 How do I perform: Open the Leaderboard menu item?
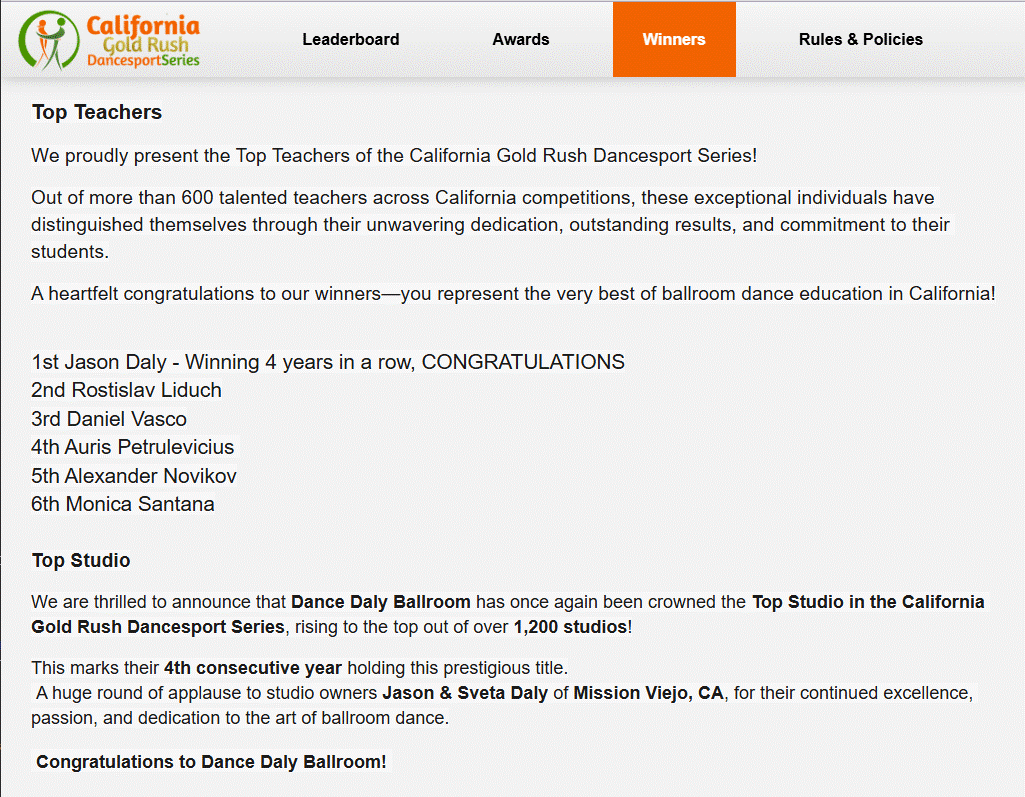coord(350,40)
